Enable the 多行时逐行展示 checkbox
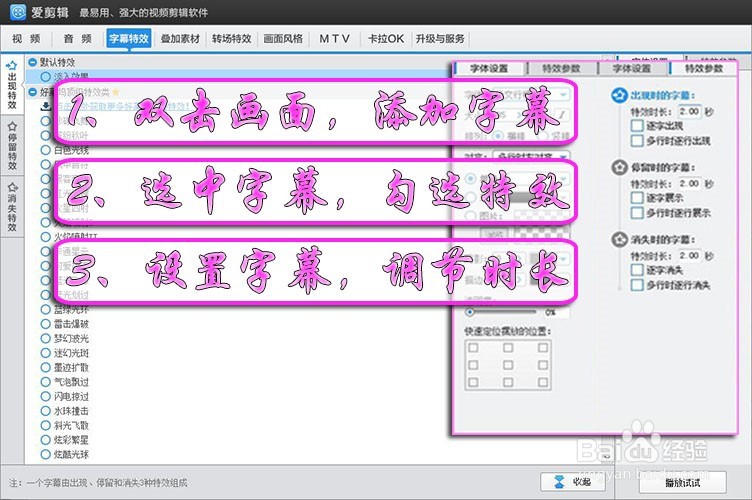Image resolution: width=752 pixels, height=500 pixels. pyautogui.click(x=637, y=213)
